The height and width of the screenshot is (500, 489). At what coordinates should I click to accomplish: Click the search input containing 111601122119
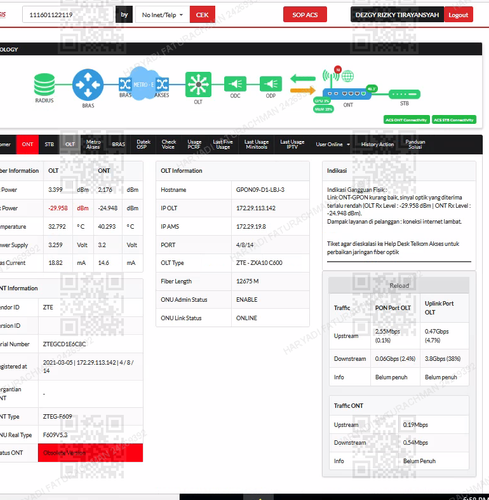(68, 15)
